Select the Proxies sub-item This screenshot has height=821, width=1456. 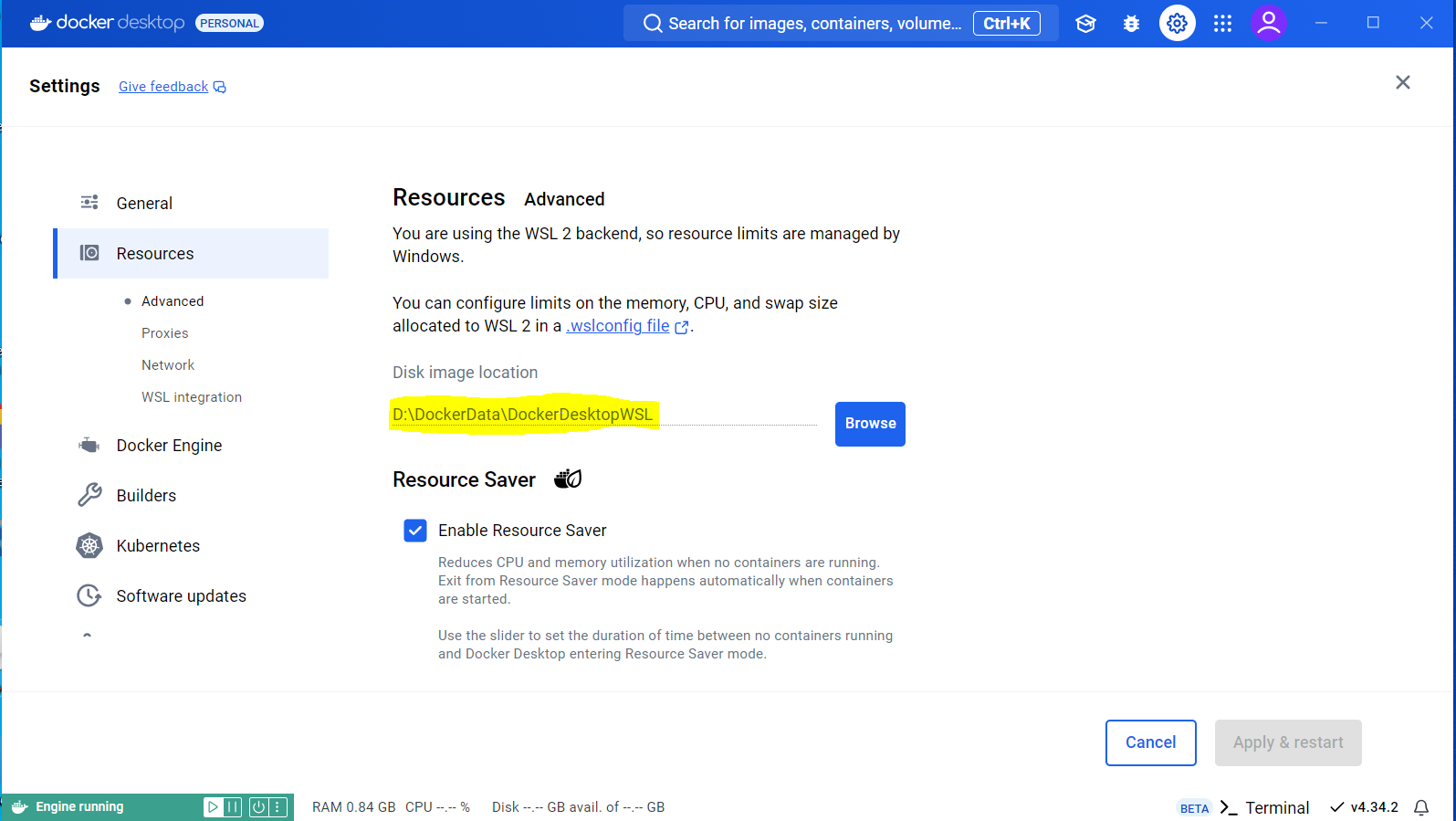click(165, 333)
